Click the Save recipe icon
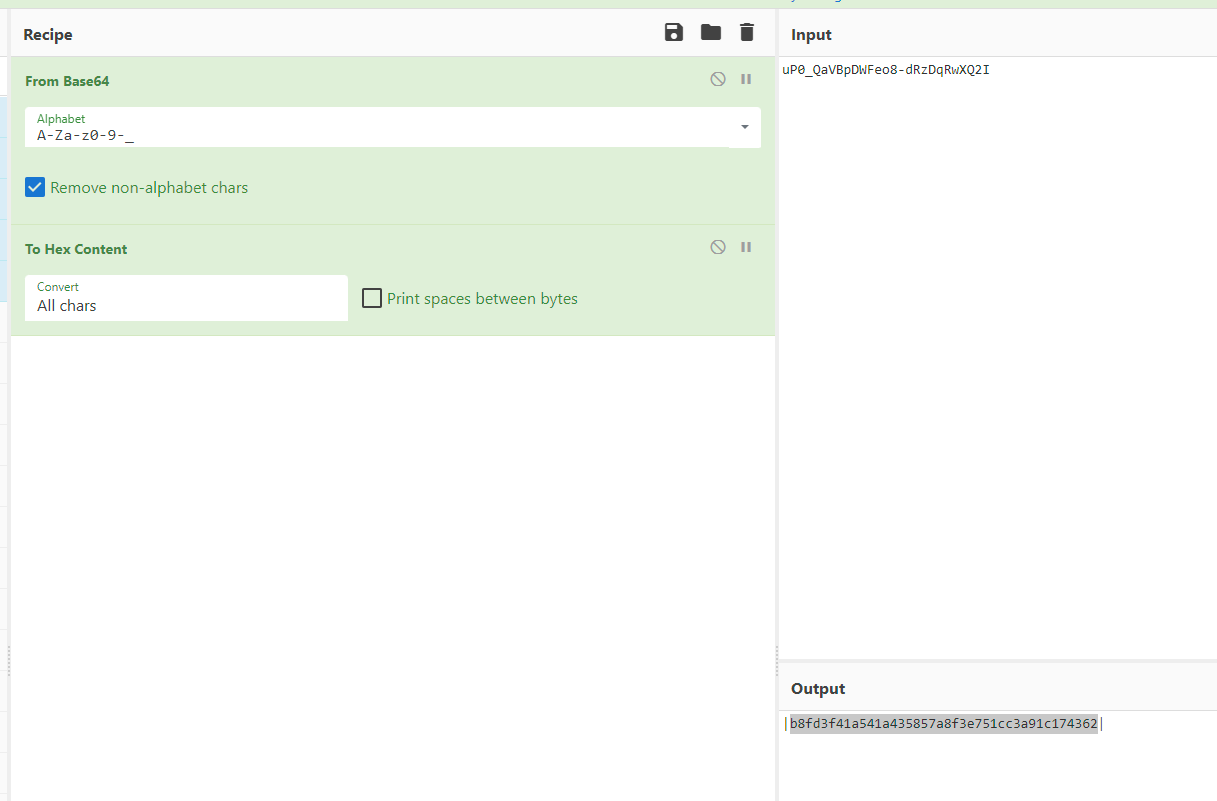 (674, 33)
